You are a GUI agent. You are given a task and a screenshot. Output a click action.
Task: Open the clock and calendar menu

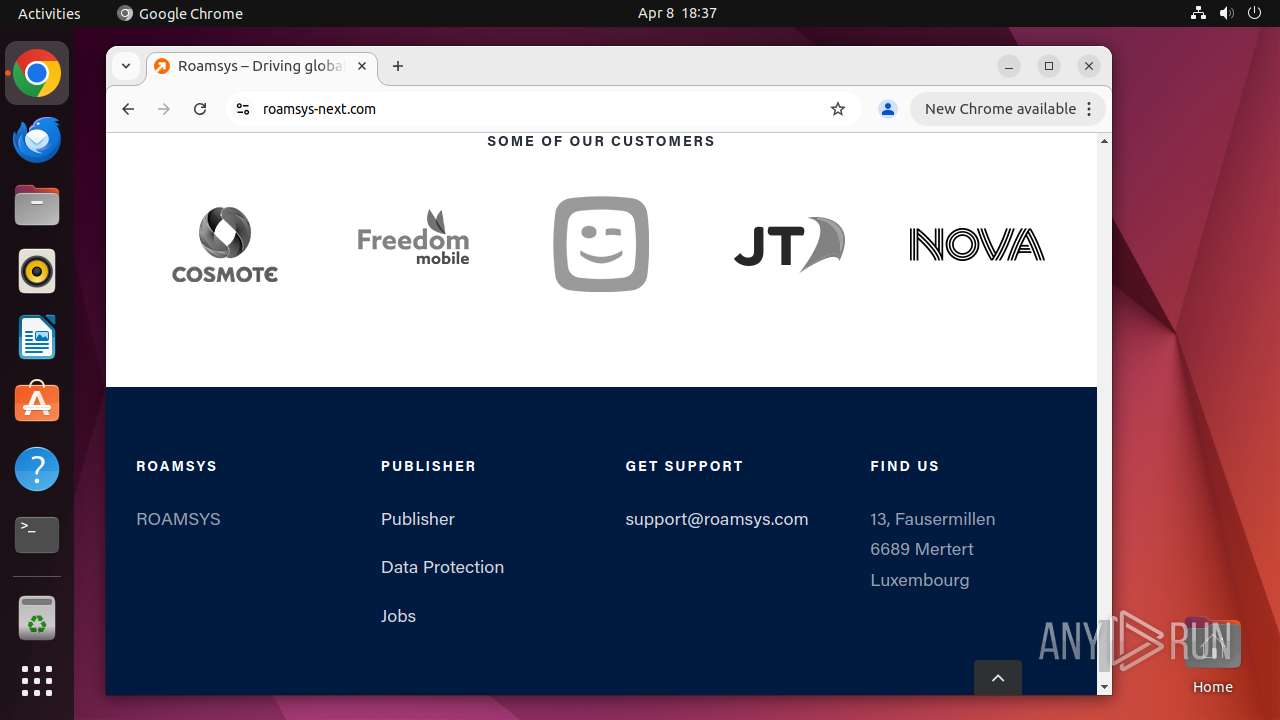point(677,13)
